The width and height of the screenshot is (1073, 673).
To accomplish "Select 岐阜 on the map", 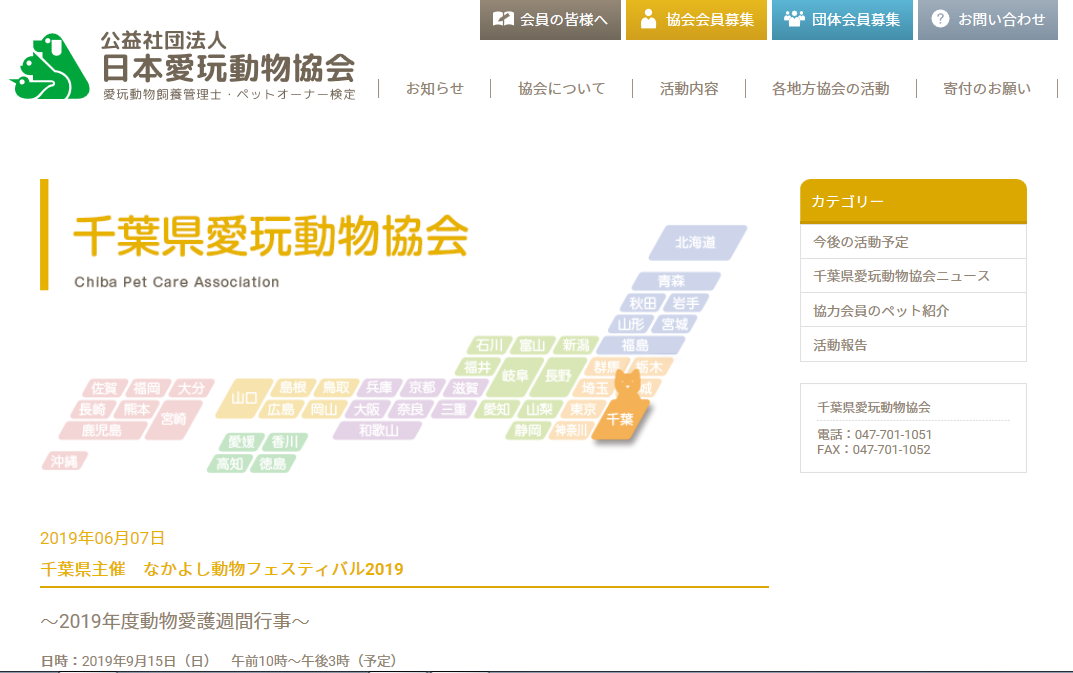I will pyautogui.click(x=515, y=377).
